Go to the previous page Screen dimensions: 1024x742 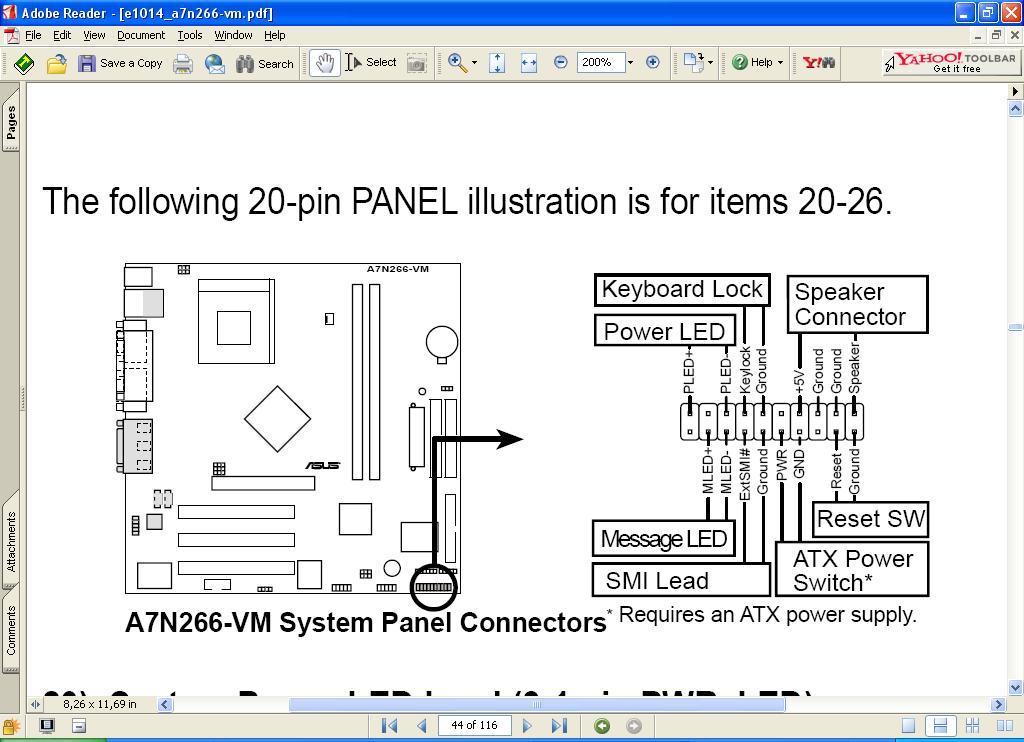[x=422, y=726]
